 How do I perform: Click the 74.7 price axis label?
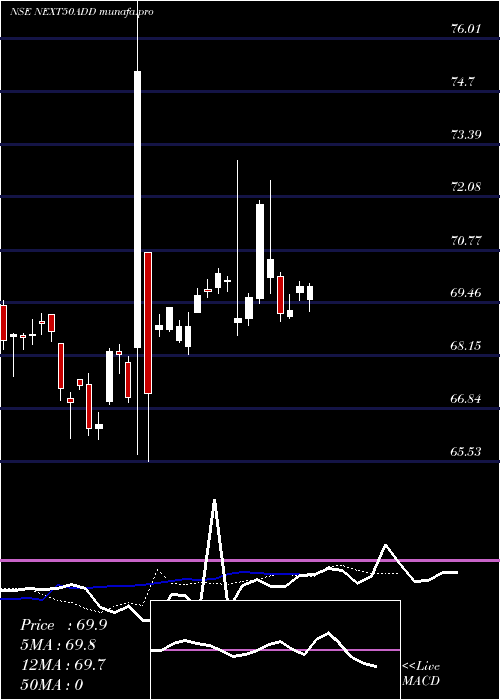pyautogui.click(x=463, y=82)
